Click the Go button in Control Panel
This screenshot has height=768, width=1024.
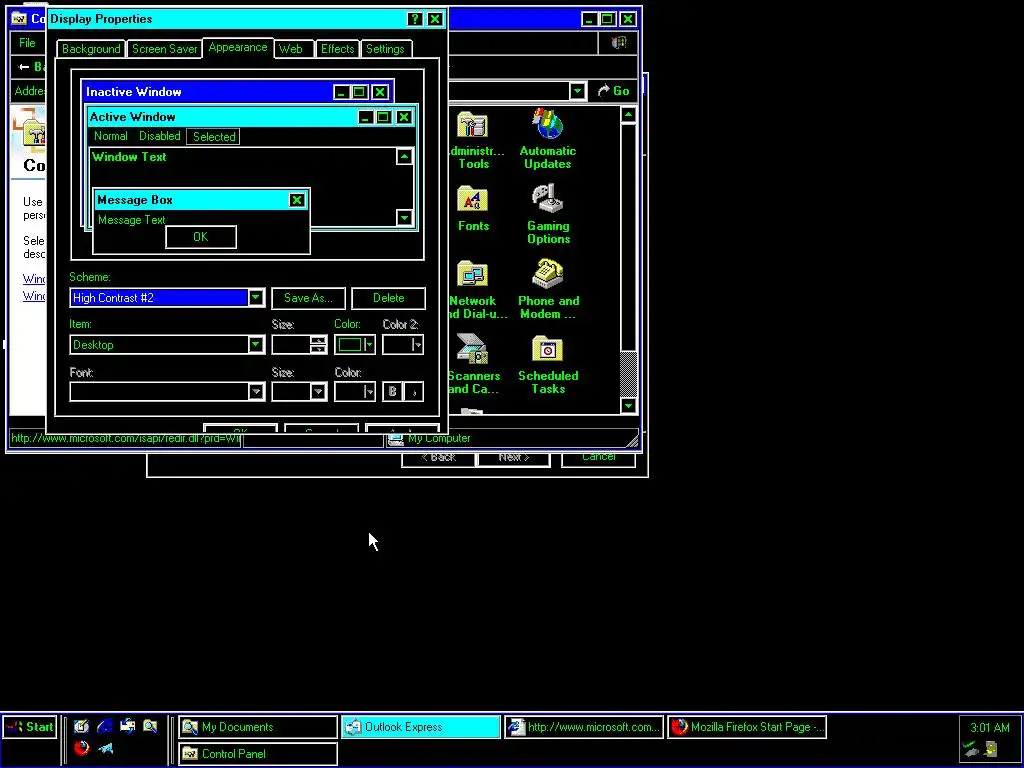[614, 91]
